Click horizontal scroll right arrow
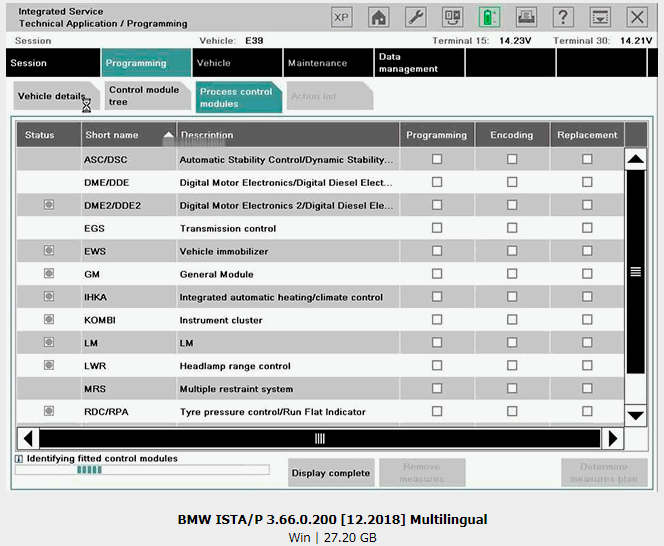 [612, 438]
